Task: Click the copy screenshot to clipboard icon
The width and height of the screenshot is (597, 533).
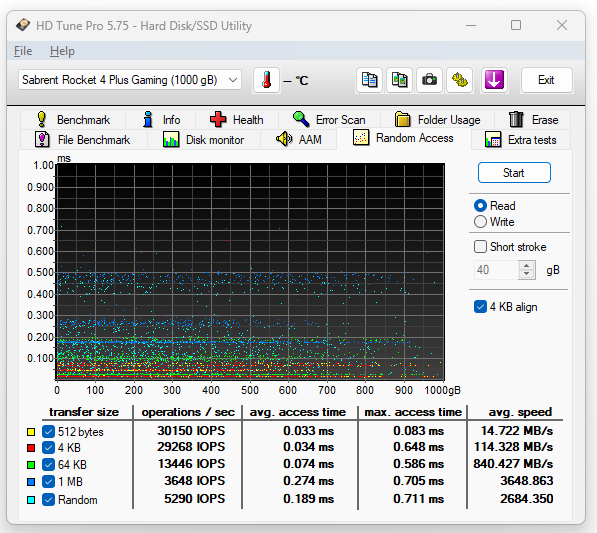Action: [399, 80]
